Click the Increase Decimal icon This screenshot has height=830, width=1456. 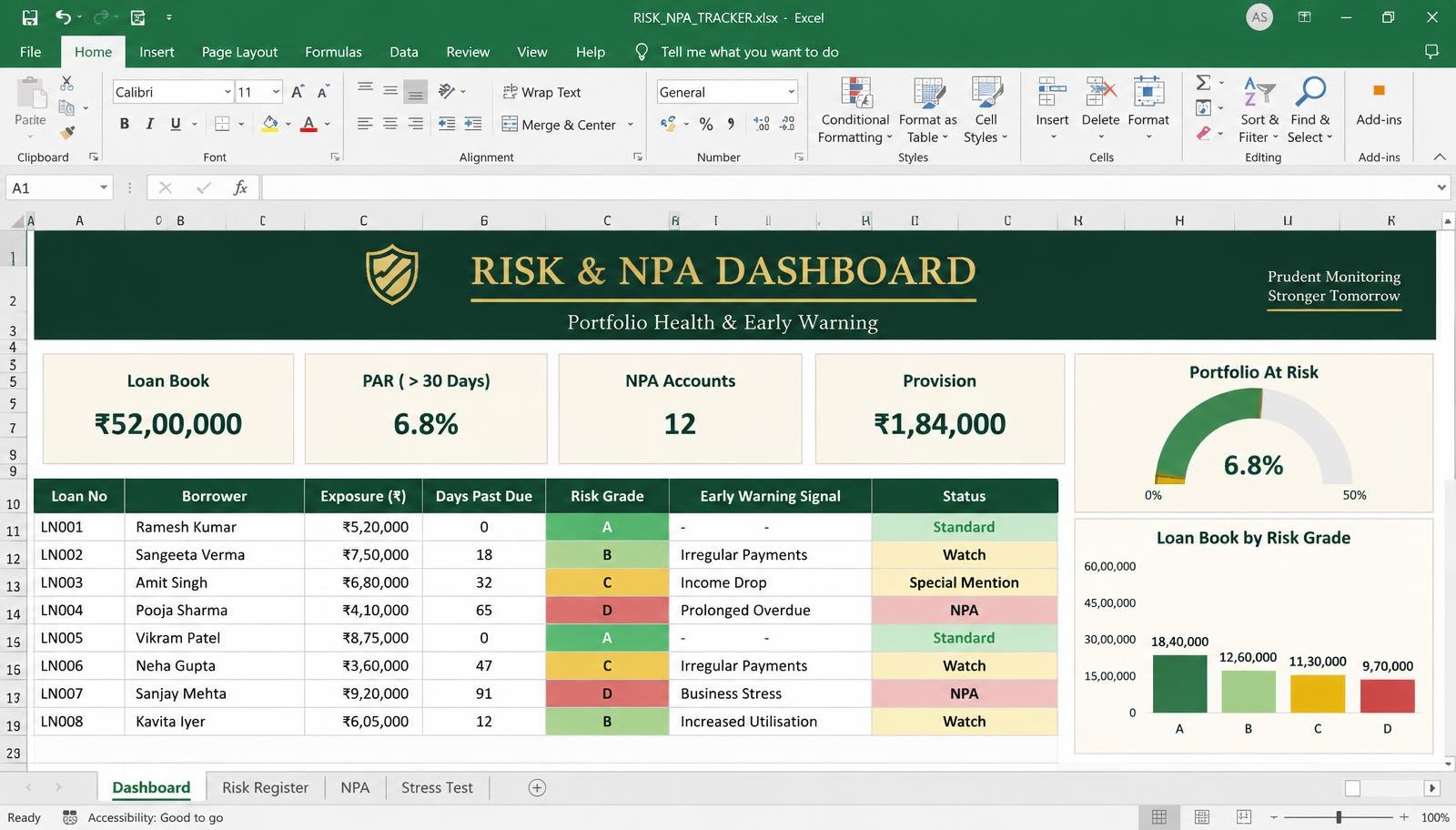(x=762, y=124)
